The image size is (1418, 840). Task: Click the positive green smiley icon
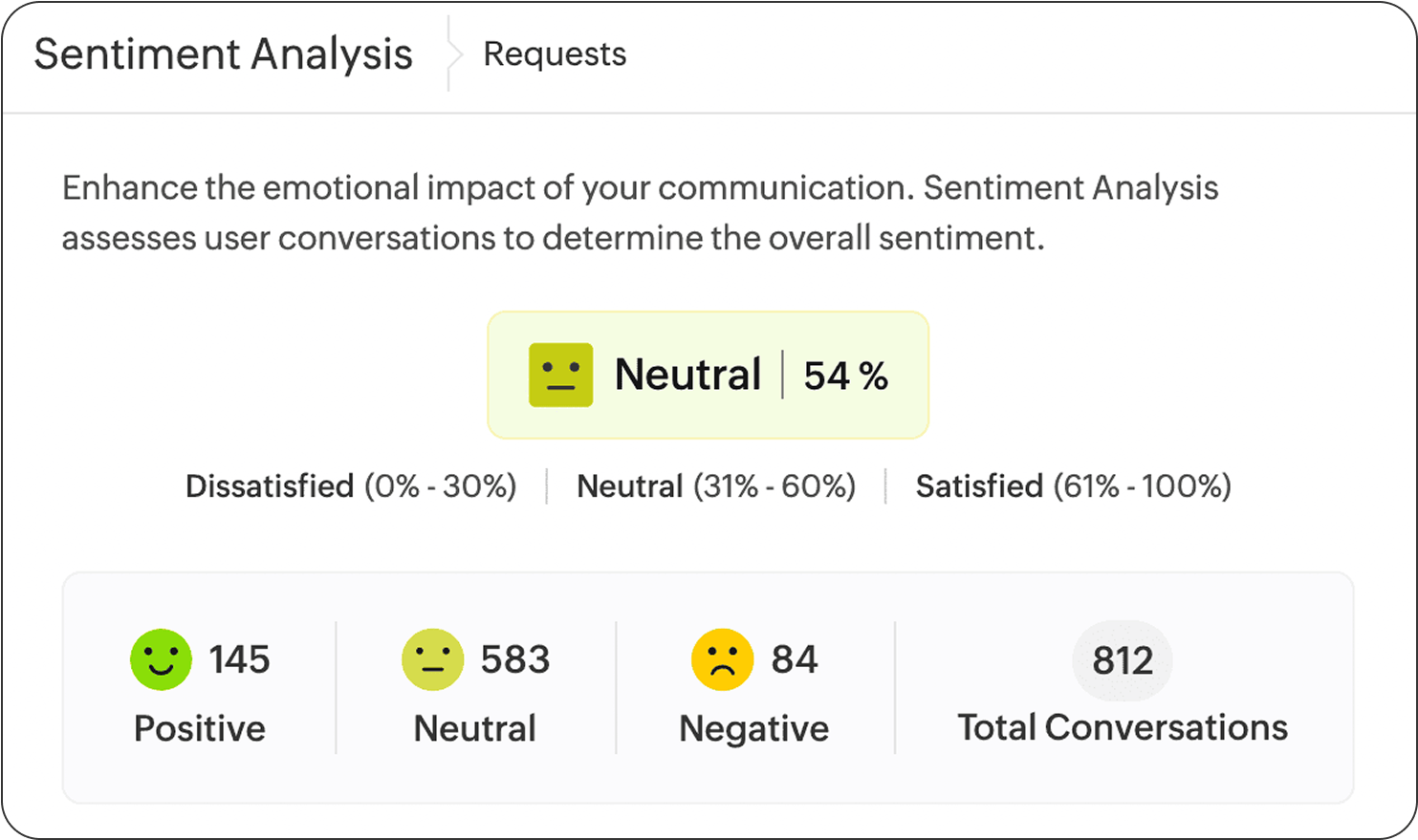pyautogui.click(x=161, y=659)
